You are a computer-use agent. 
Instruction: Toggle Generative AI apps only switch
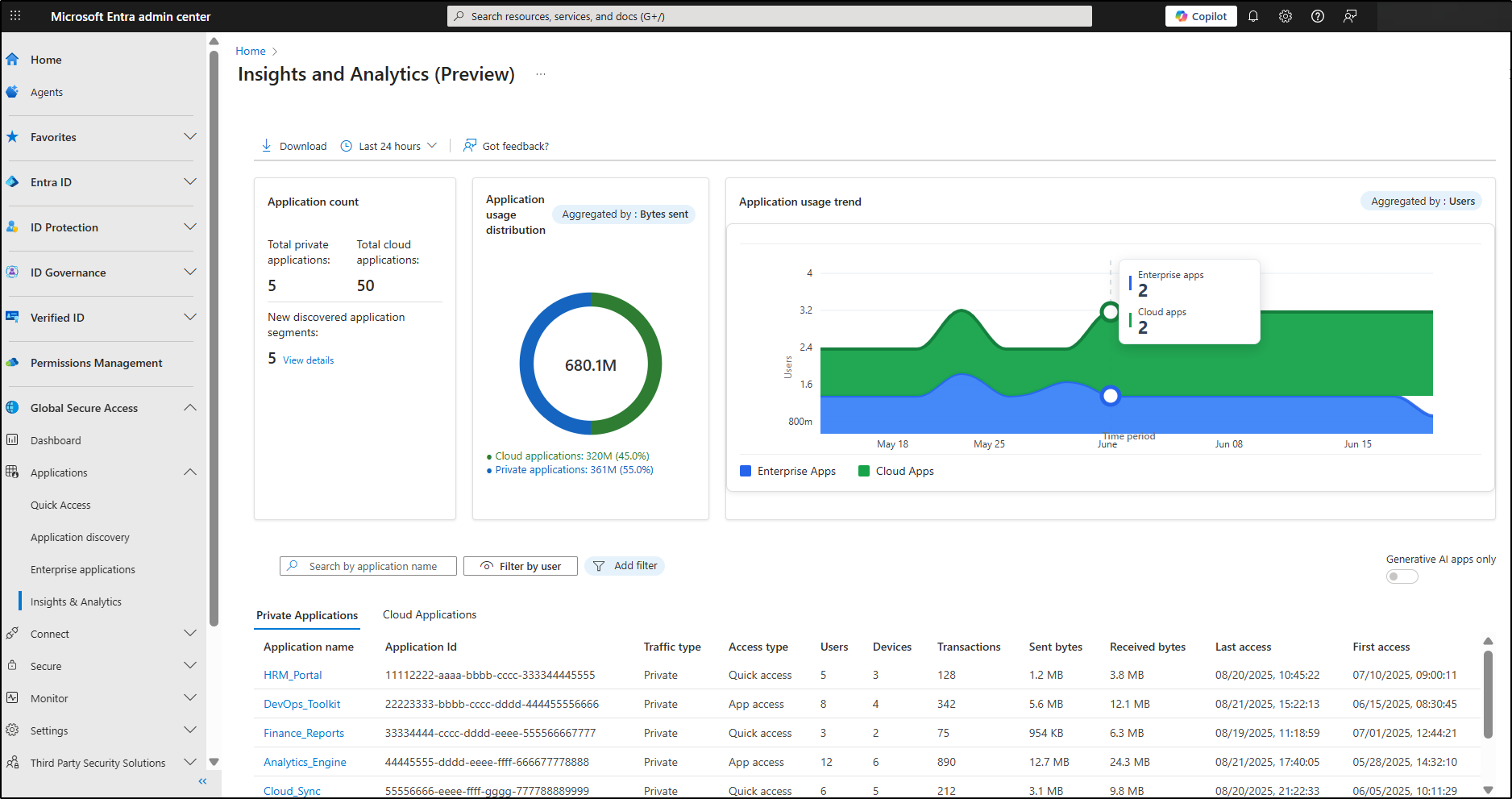(1402, 576)
